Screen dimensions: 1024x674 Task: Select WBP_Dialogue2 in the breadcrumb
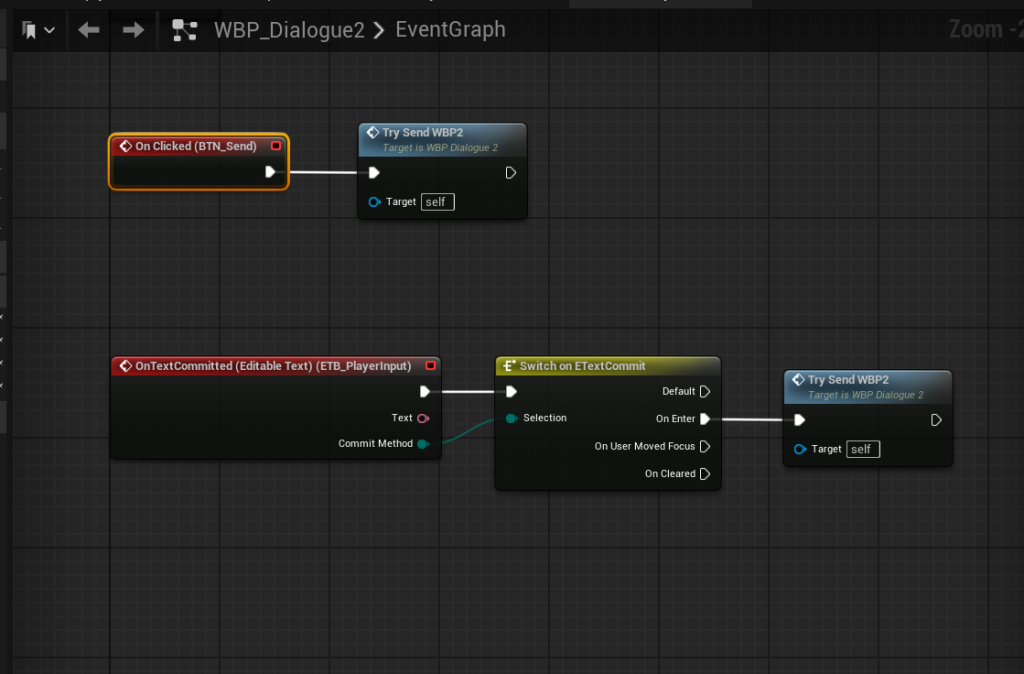(x=288, y=30)
